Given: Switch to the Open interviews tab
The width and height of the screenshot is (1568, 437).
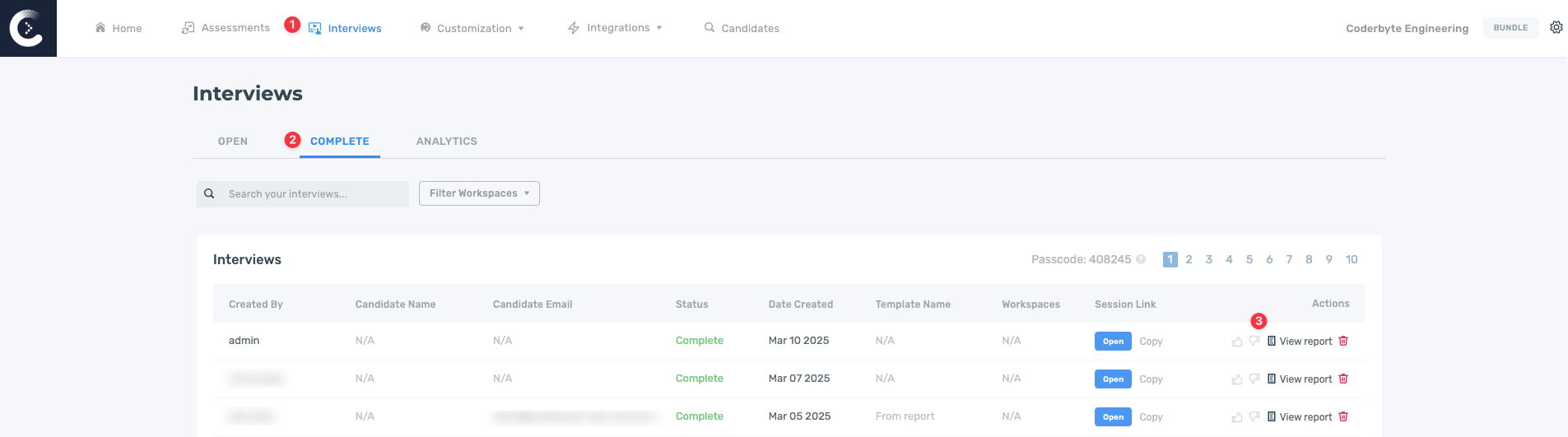Looking at the screenshot, I should (233, 142).
